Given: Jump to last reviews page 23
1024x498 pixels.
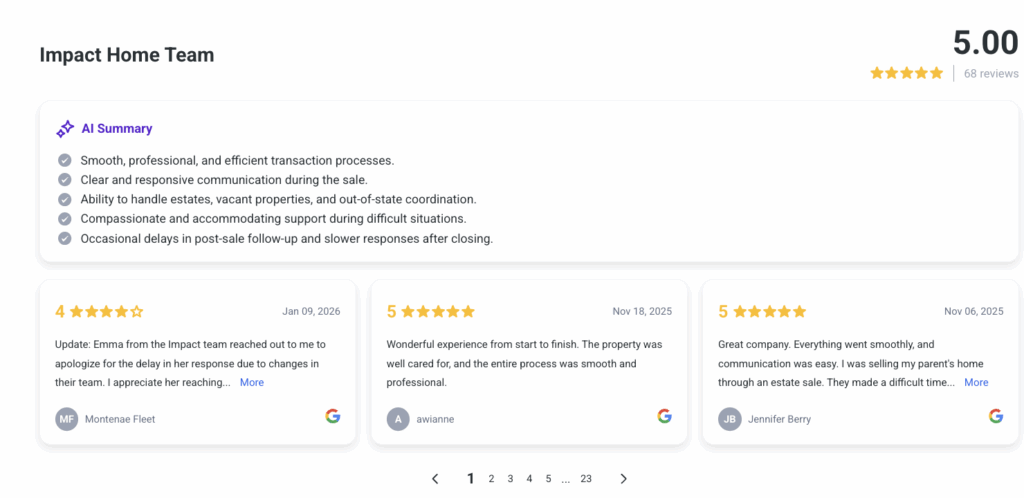Looking at the screenshot, I should click(x=586, y=479).
